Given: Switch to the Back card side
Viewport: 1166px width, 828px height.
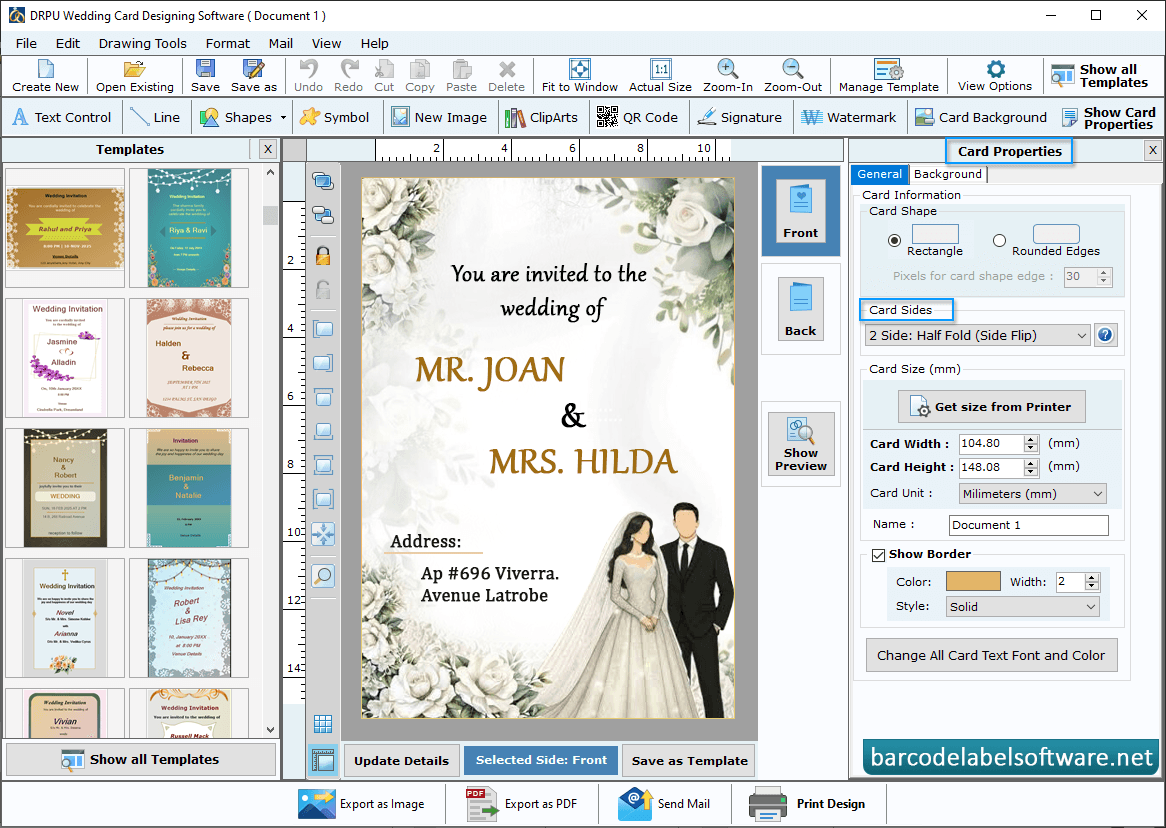Looking at the screenshot, I should 800,309.
